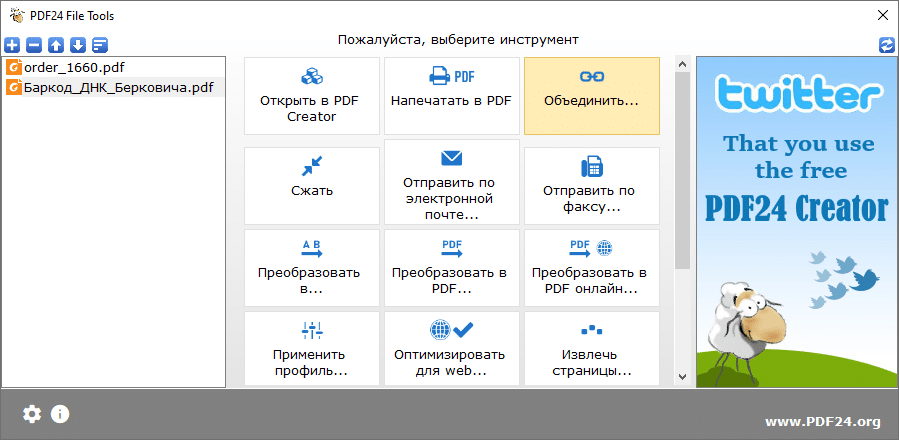Click the Напечатать в PDF tile
899x440 pixels.
pos(451,96)
